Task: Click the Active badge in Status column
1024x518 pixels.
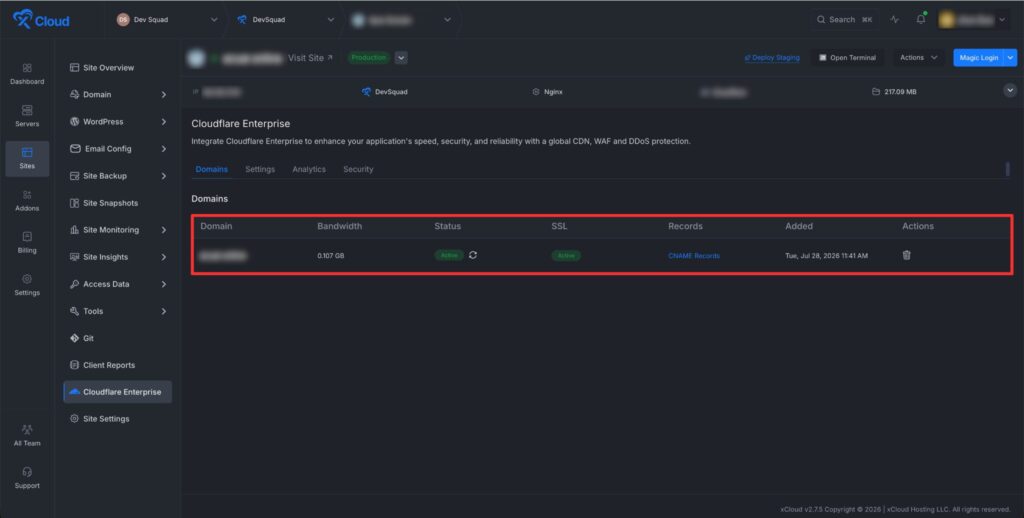Action: point(449,255)
